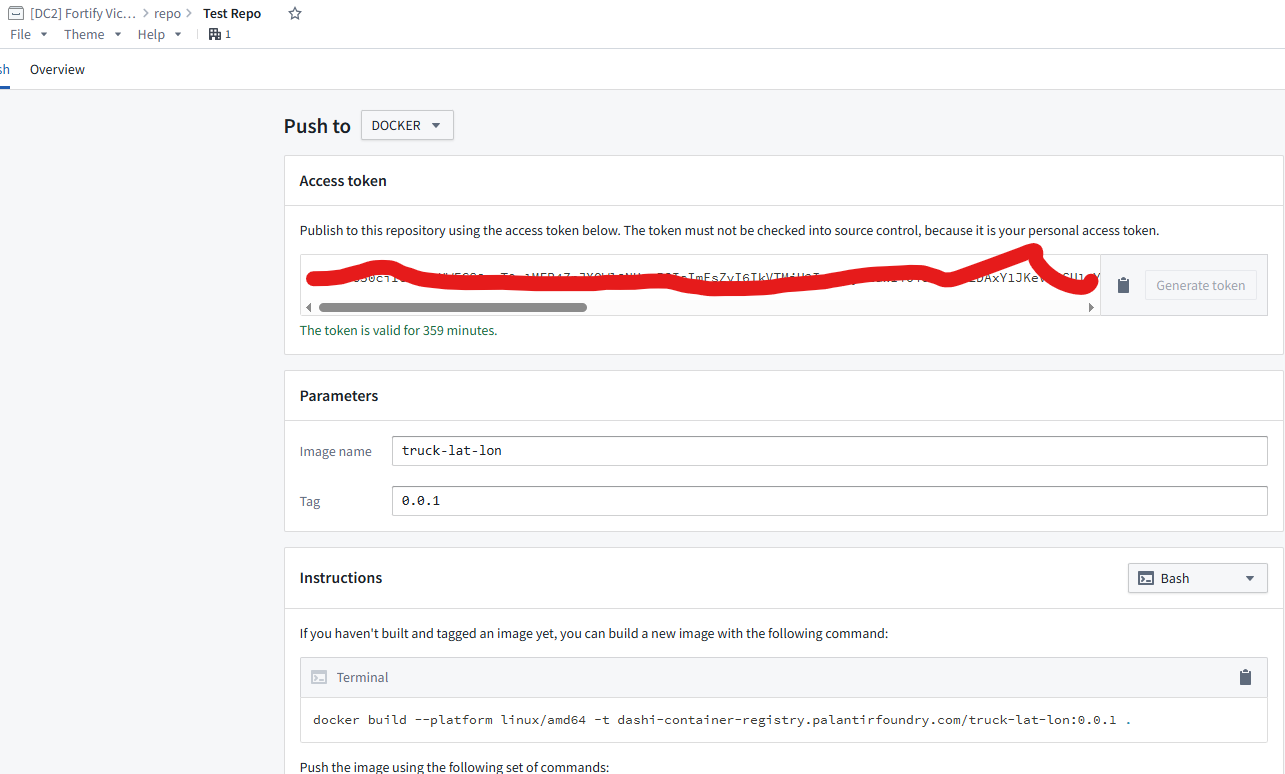Copy the docker build command from Terminal
The height and width of the screenshot is (774, 1285).
[x=1245, y=677]
